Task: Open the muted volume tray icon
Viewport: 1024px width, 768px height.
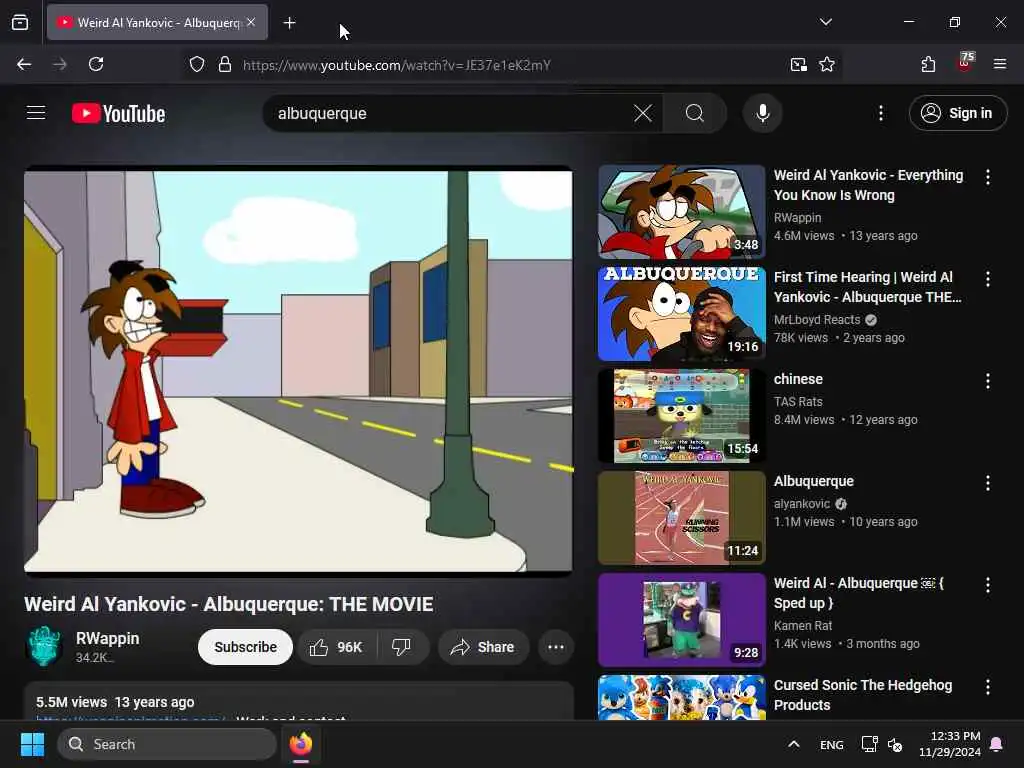Action: (x=895, y=744)
